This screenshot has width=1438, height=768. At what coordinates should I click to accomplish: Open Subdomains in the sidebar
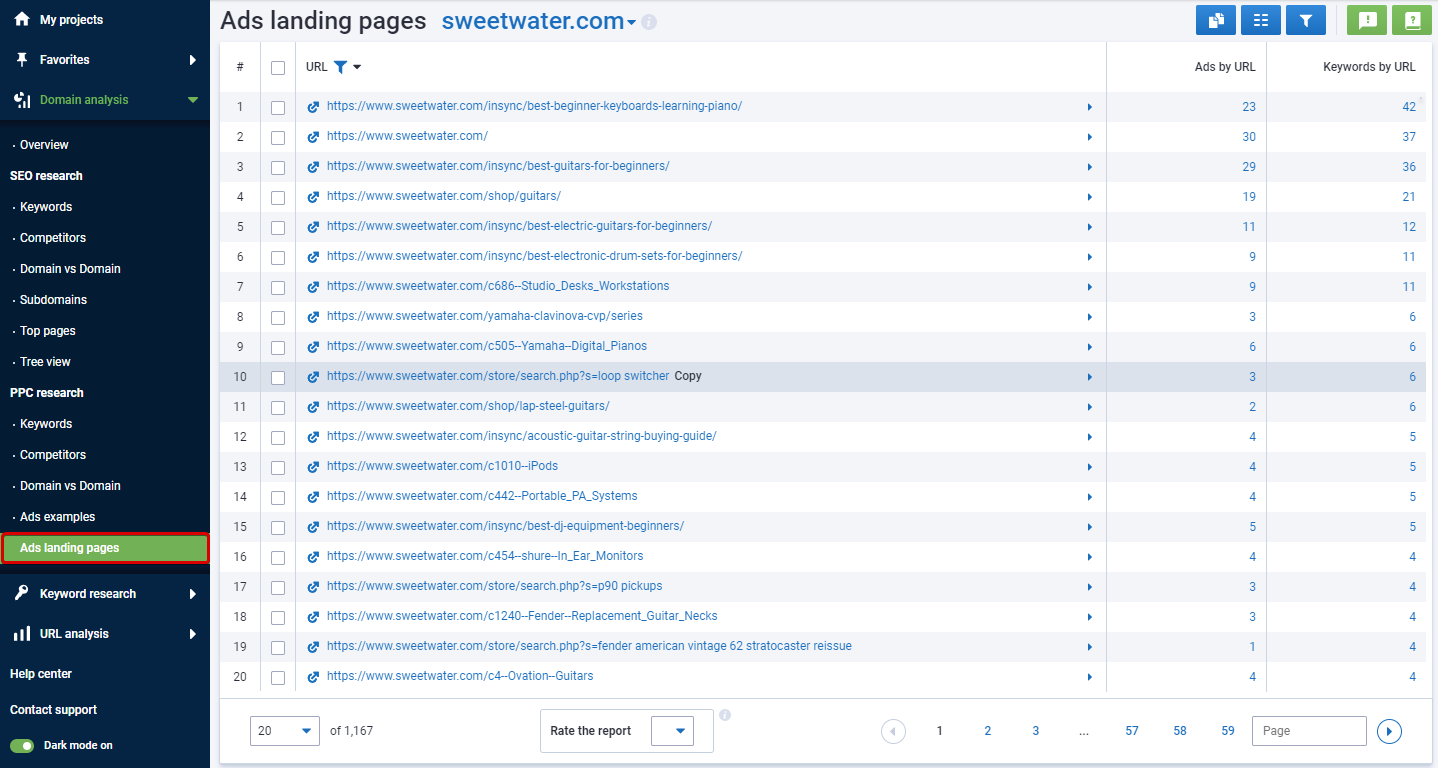53,300
